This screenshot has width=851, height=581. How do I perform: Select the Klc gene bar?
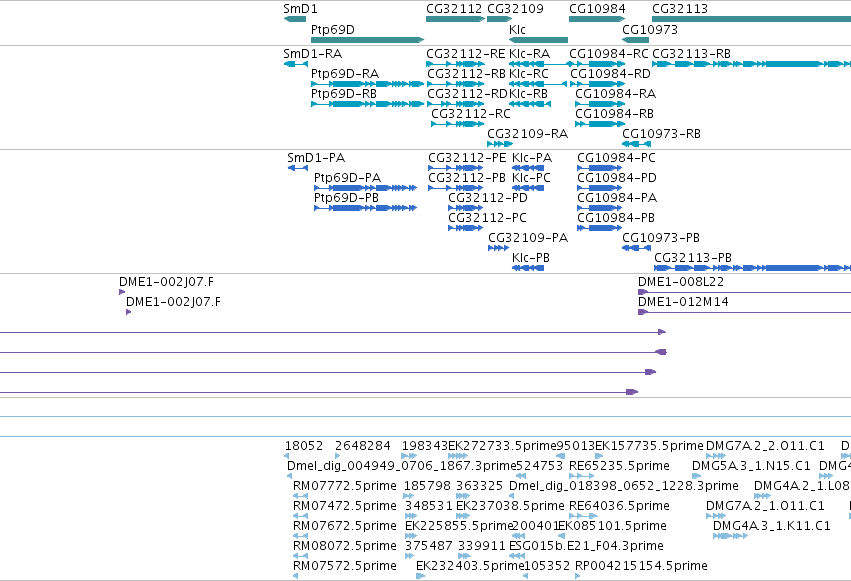click(538, 40)
